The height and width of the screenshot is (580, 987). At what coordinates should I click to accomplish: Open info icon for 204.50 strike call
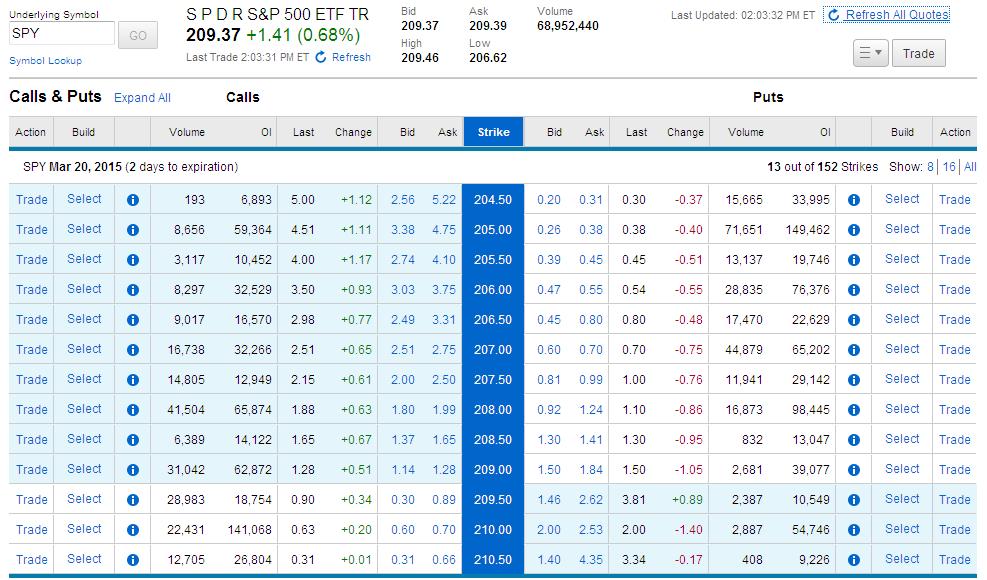point(133,200)
